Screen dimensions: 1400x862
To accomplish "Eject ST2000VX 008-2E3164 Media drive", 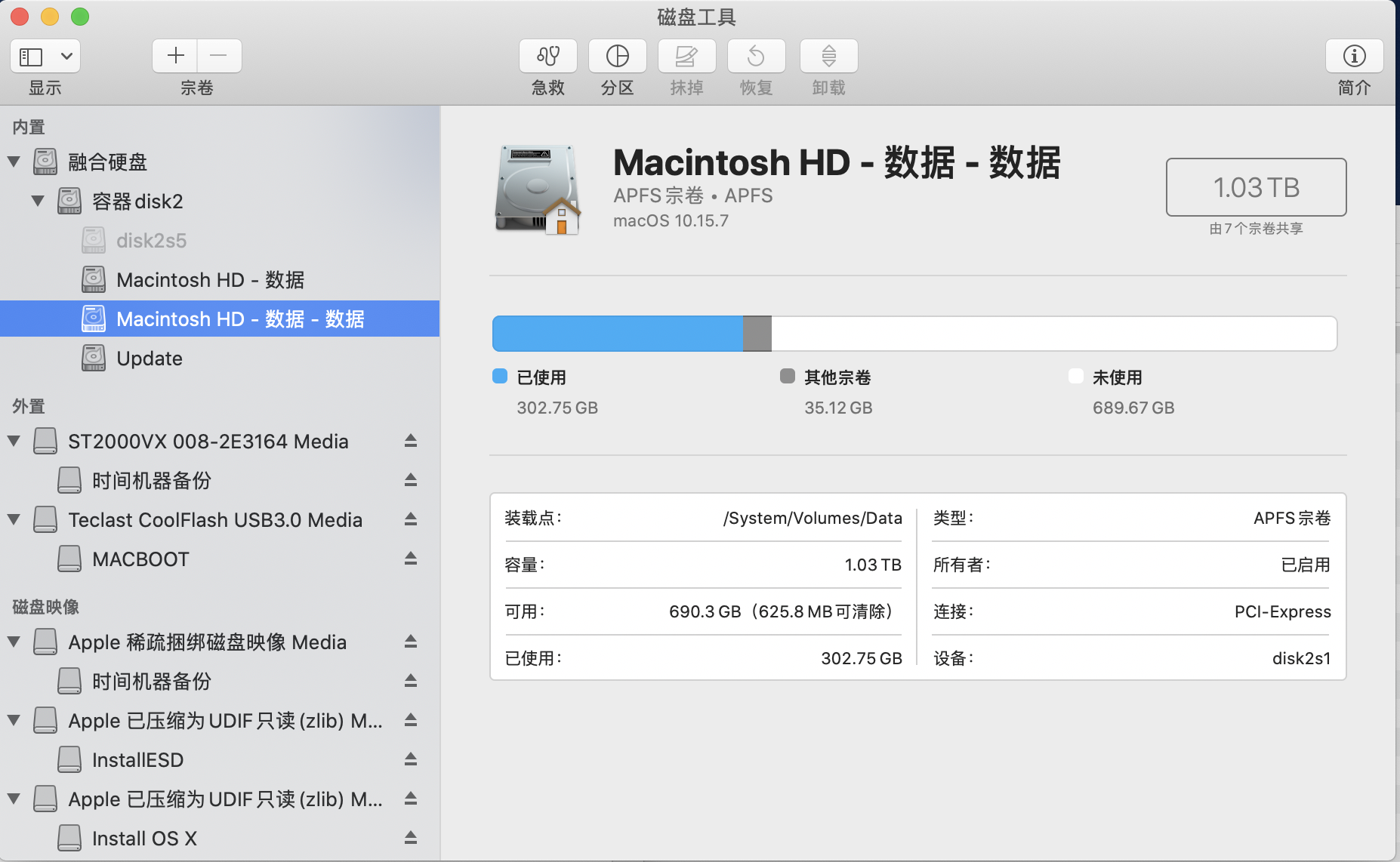I will tap(411, 441).
